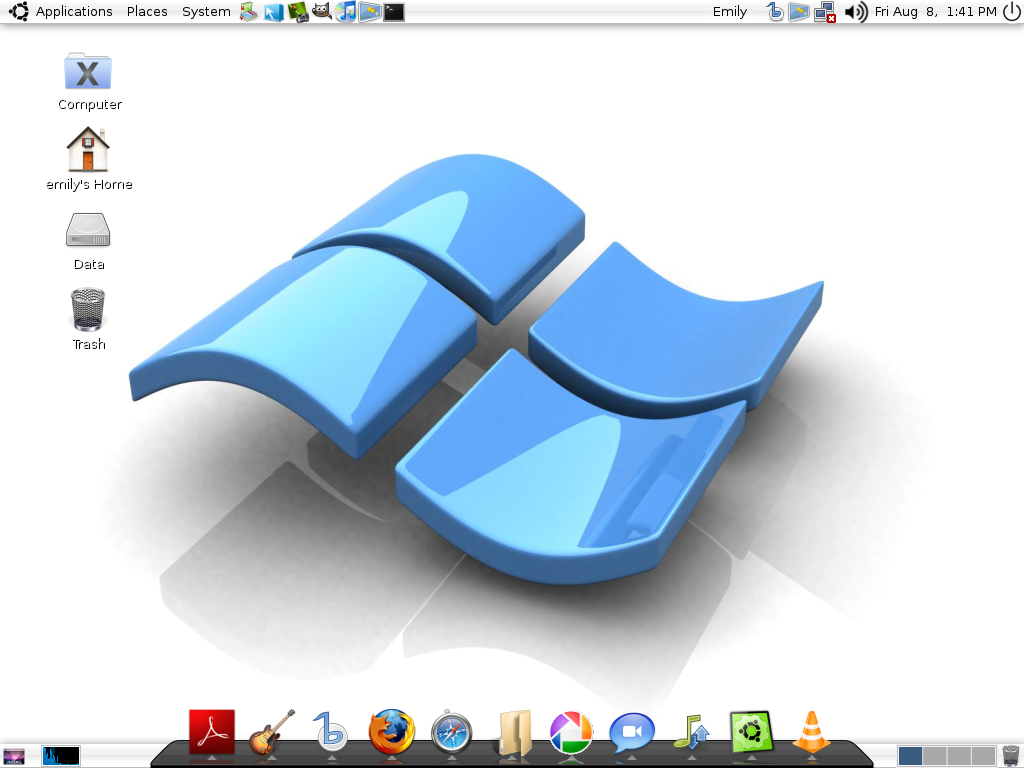Open the volume control speaker icon
This screenshot has width=1024, height=768.
(855, 12)
